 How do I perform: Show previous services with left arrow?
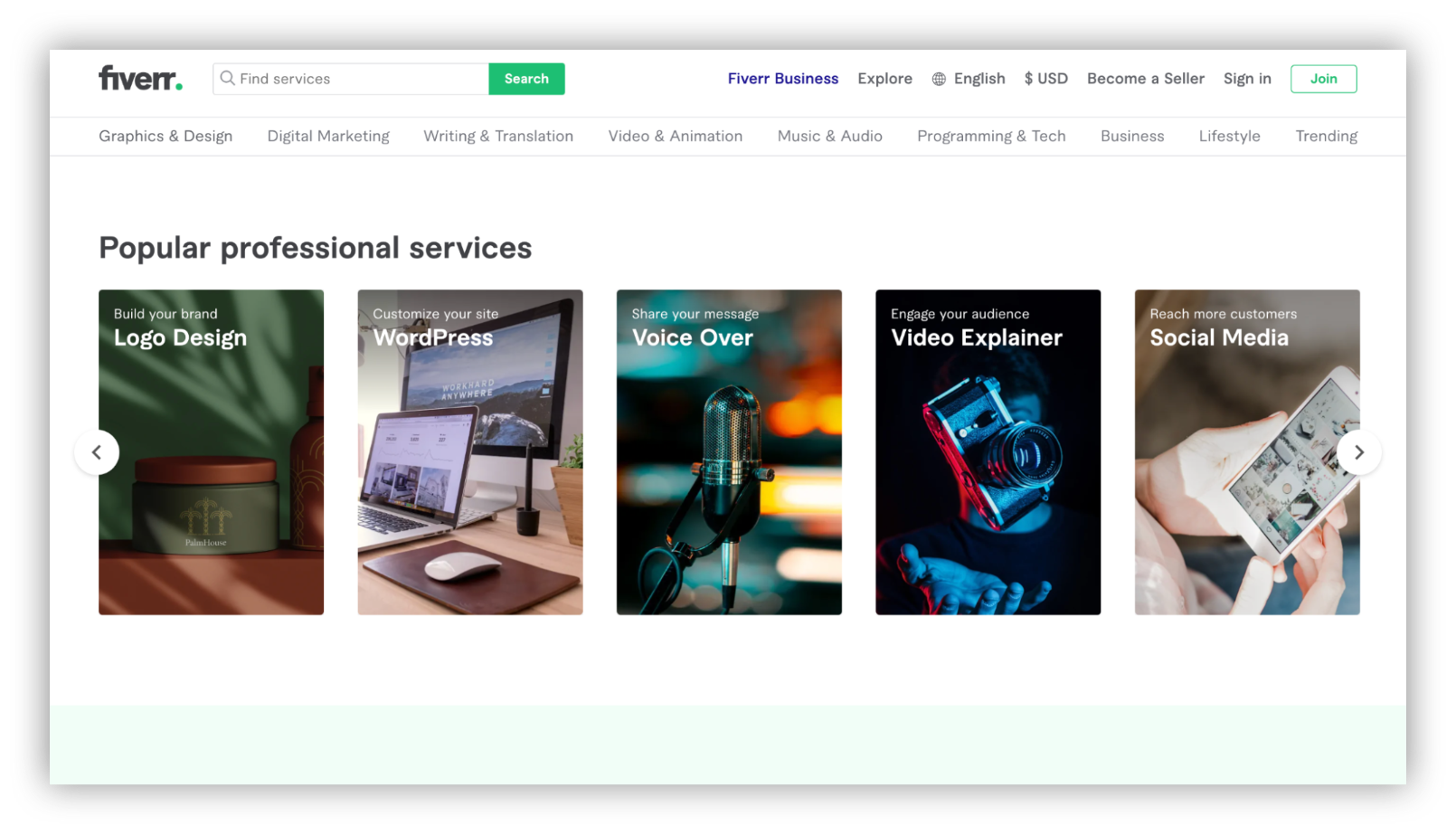point(97,452)
